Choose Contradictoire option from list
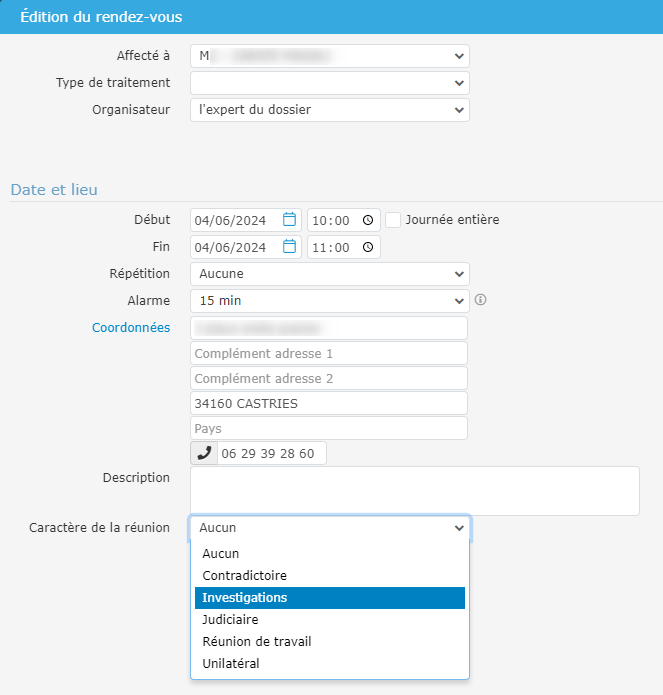Viewport: 663px width, 695px height. point(329,576)
